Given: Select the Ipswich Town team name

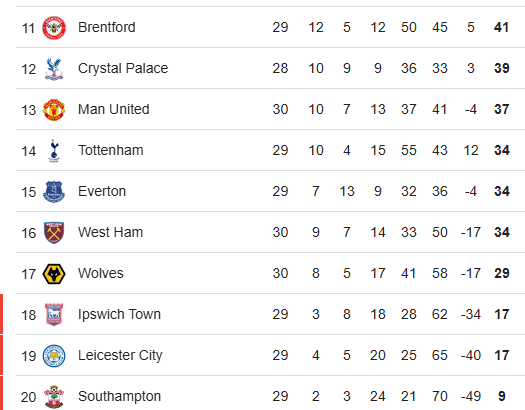Looking at the screenshot, I should point(120,314).
